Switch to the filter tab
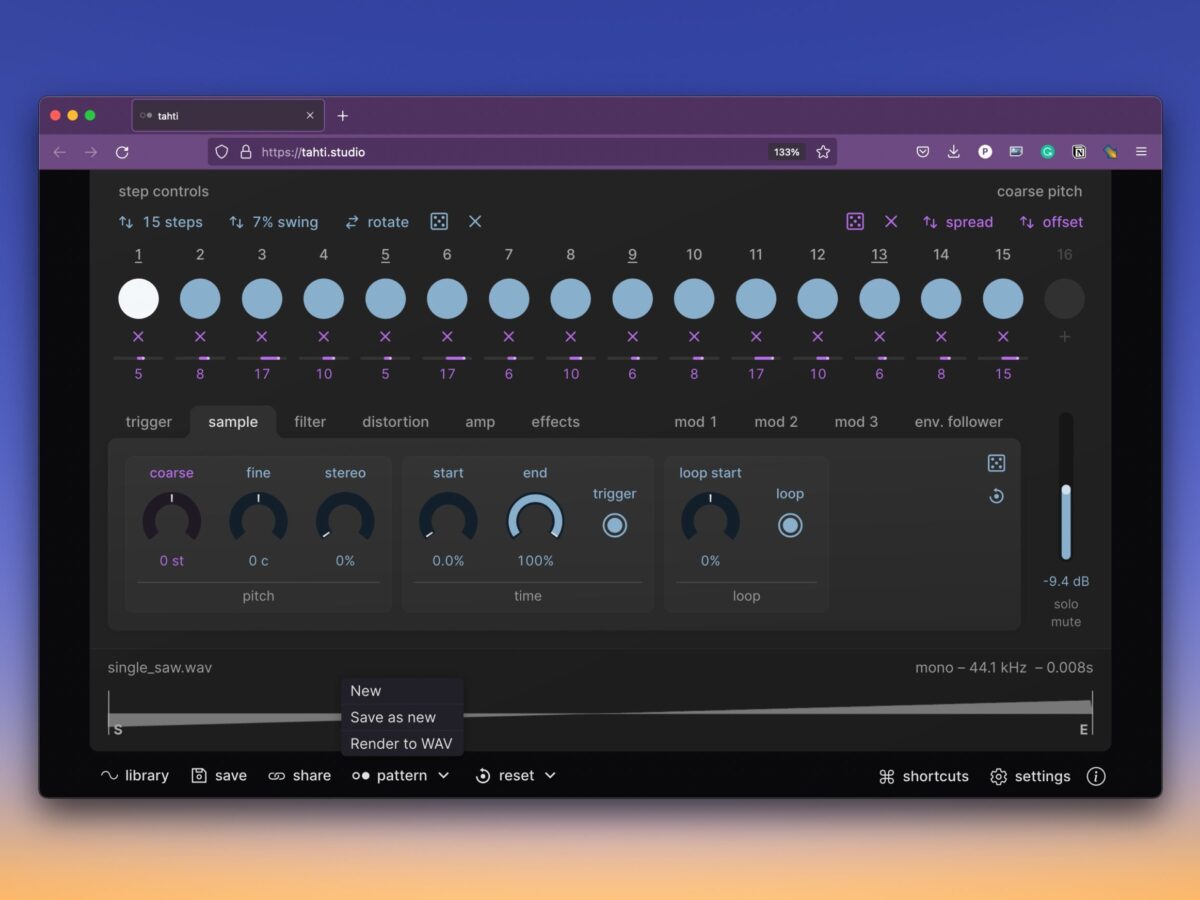This screenshot has width=1200, height=900. tap(310, 422)
